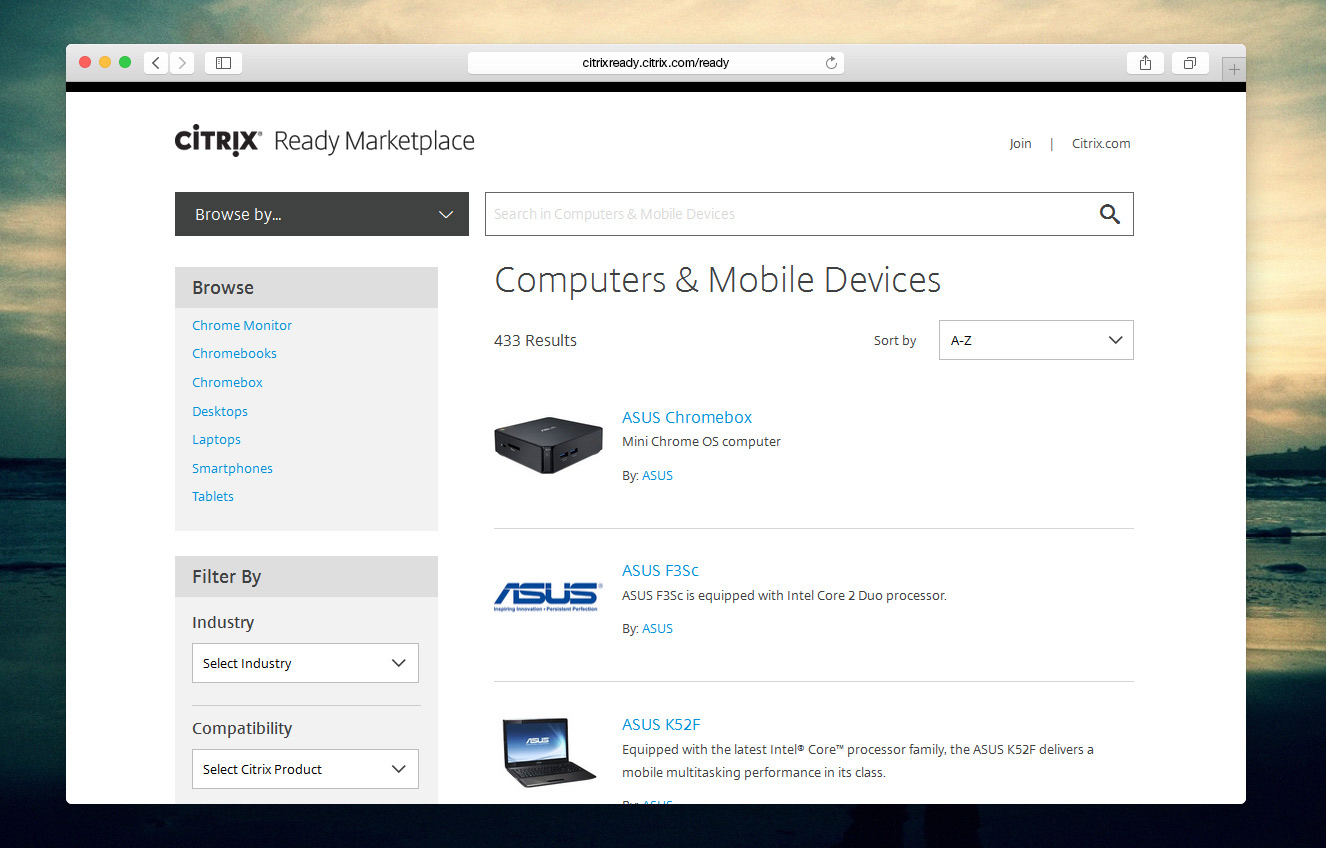Expand the Select Citrix Product dropdown
Screen dimensions: 1326x848
[x=305, y=769]
